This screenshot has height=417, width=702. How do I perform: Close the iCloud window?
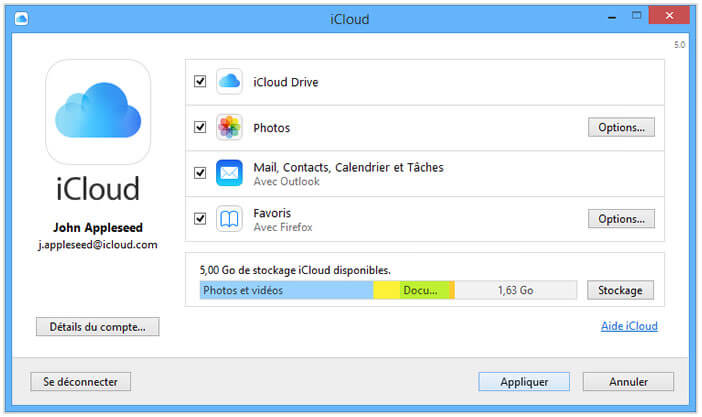pos(671,16)
